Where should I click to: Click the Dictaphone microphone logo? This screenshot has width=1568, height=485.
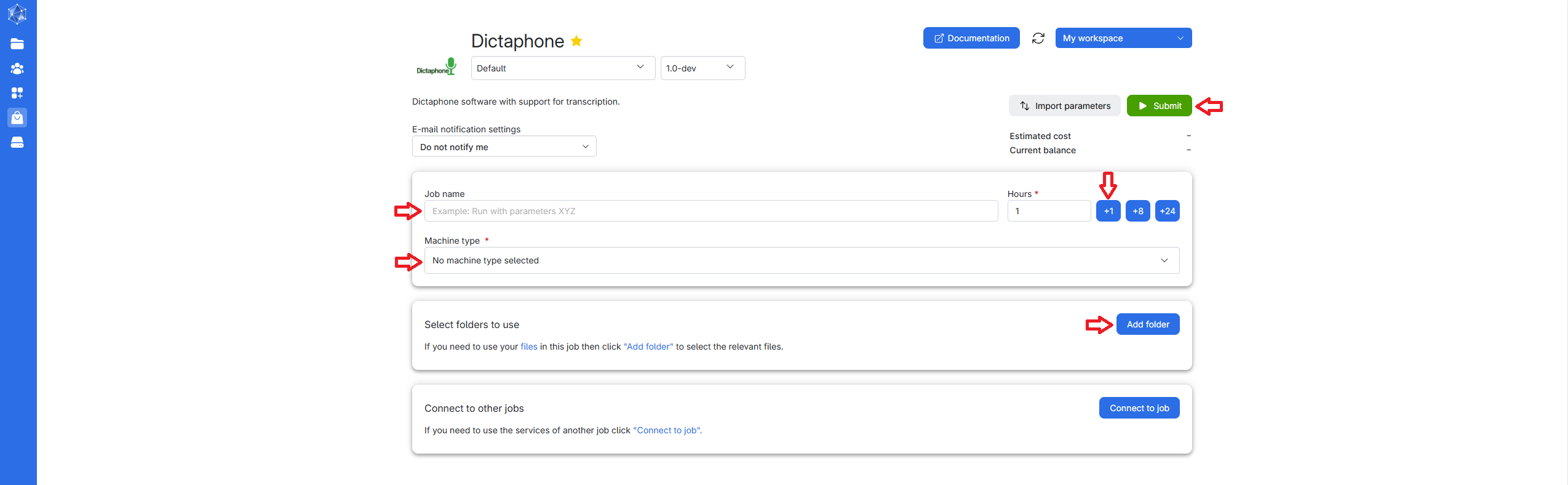pyautogui.click(x=437, y=68)
